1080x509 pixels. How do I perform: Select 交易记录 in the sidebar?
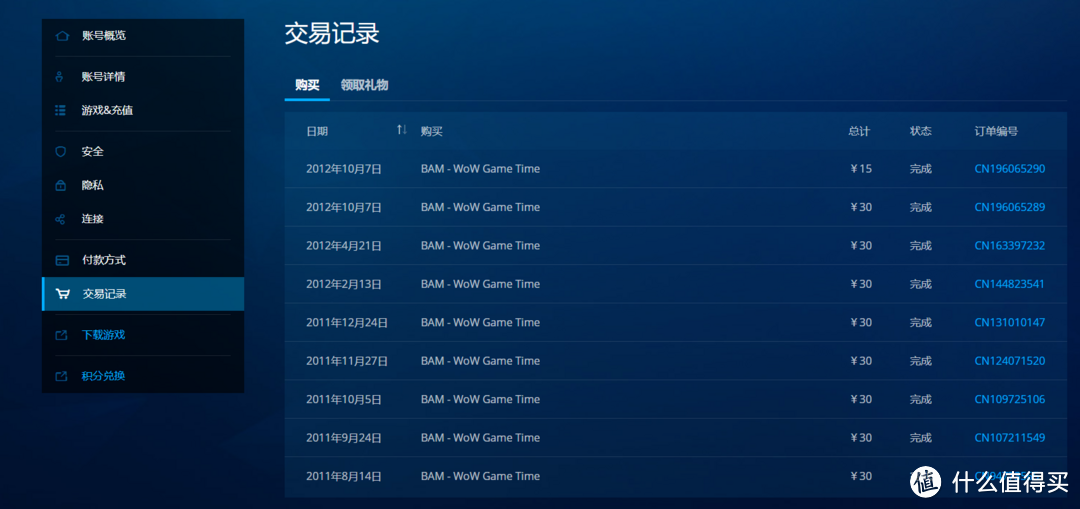143,294
